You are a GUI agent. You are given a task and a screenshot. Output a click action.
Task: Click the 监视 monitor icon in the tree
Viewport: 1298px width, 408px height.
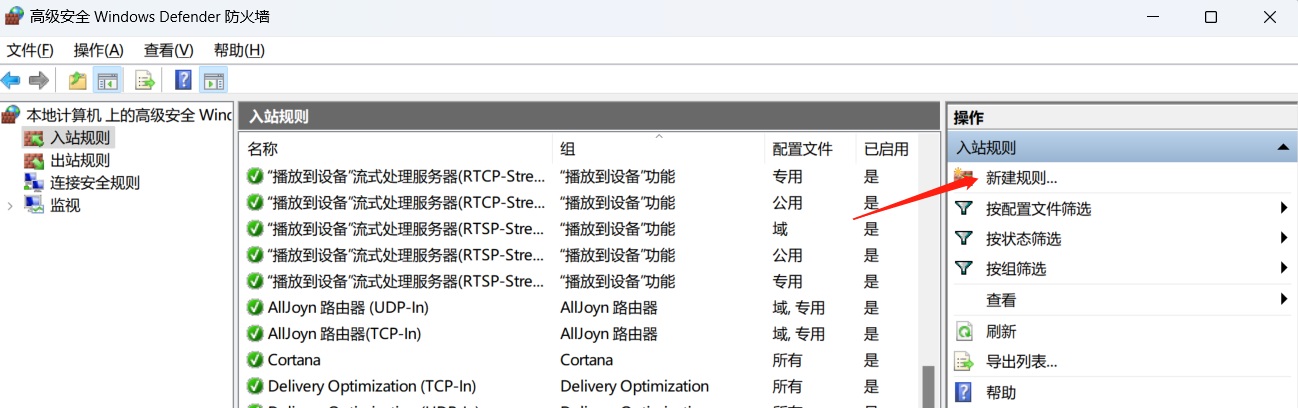[34, 205]
